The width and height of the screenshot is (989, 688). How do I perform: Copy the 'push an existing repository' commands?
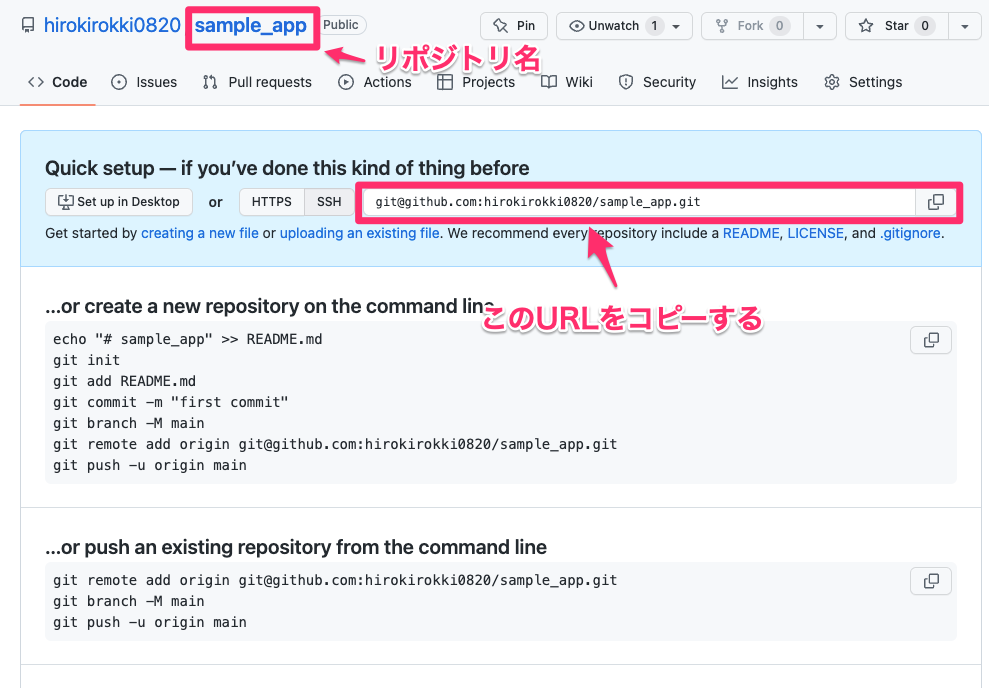931,581
